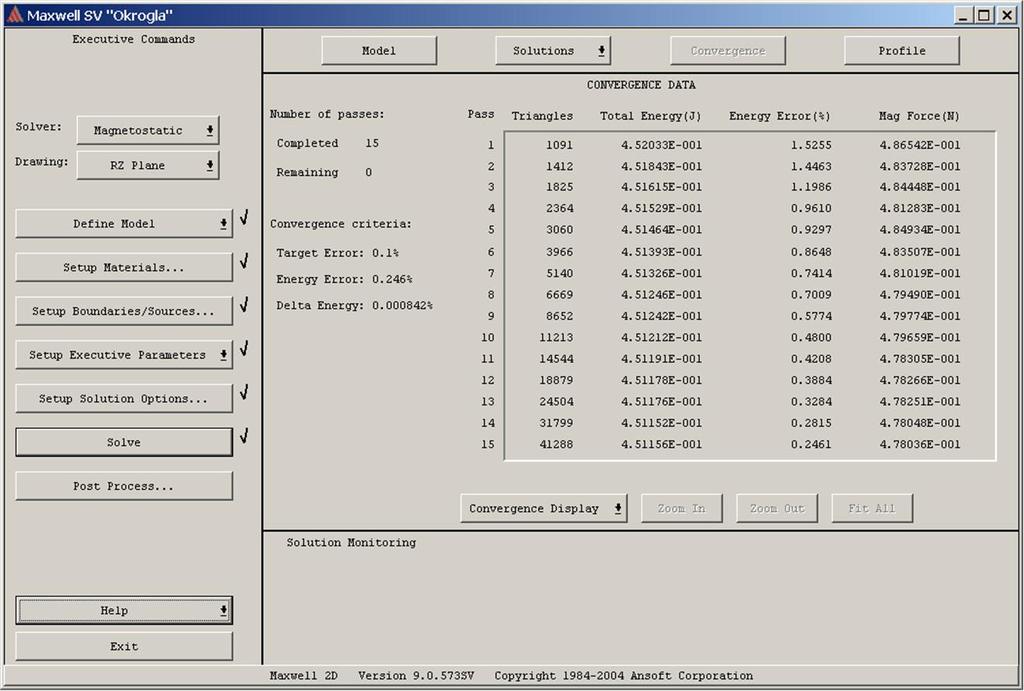
Task: Click the Triangles column header
Action: pos(542,116)
